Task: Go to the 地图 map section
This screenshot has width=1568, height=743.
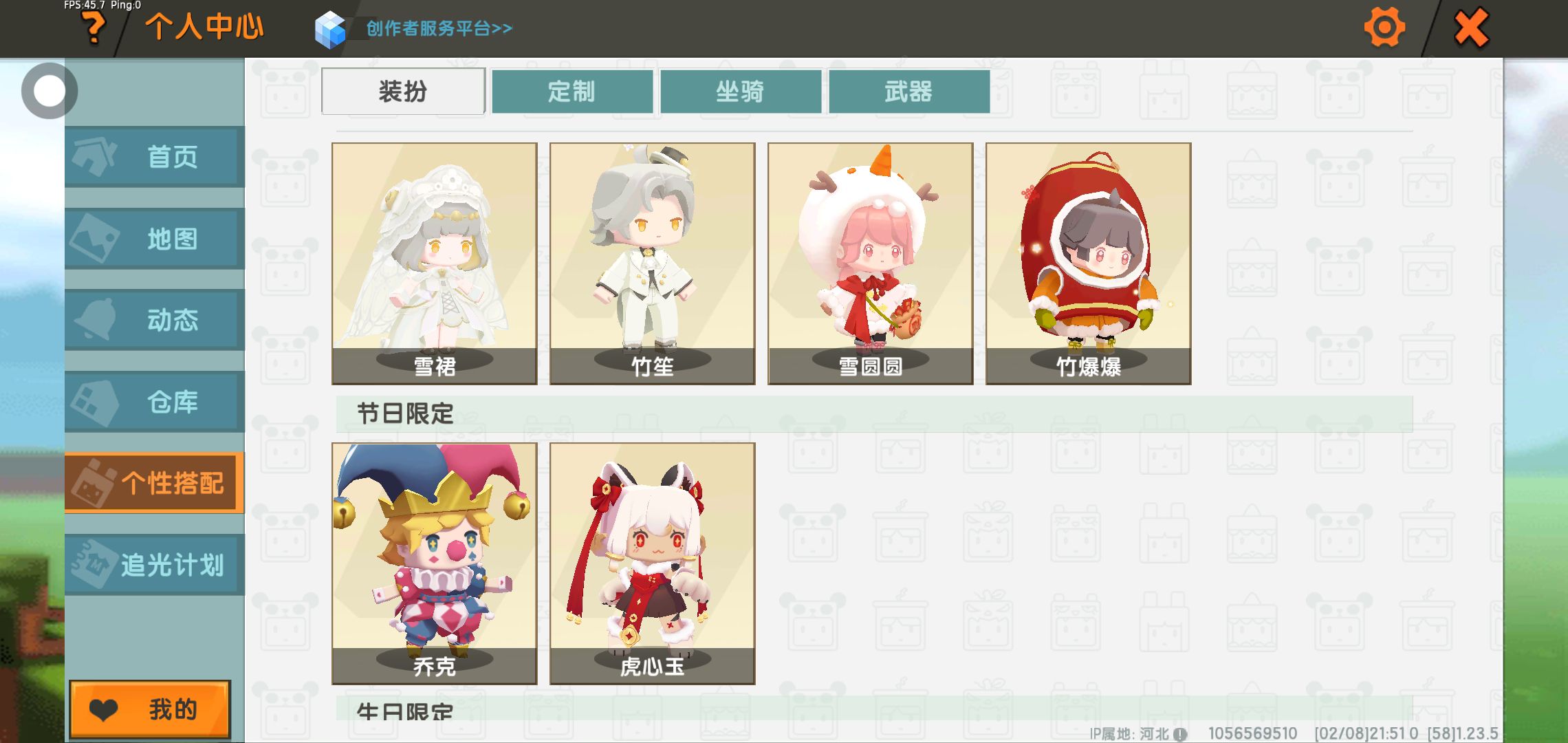Action: click(x=155, y=239)
